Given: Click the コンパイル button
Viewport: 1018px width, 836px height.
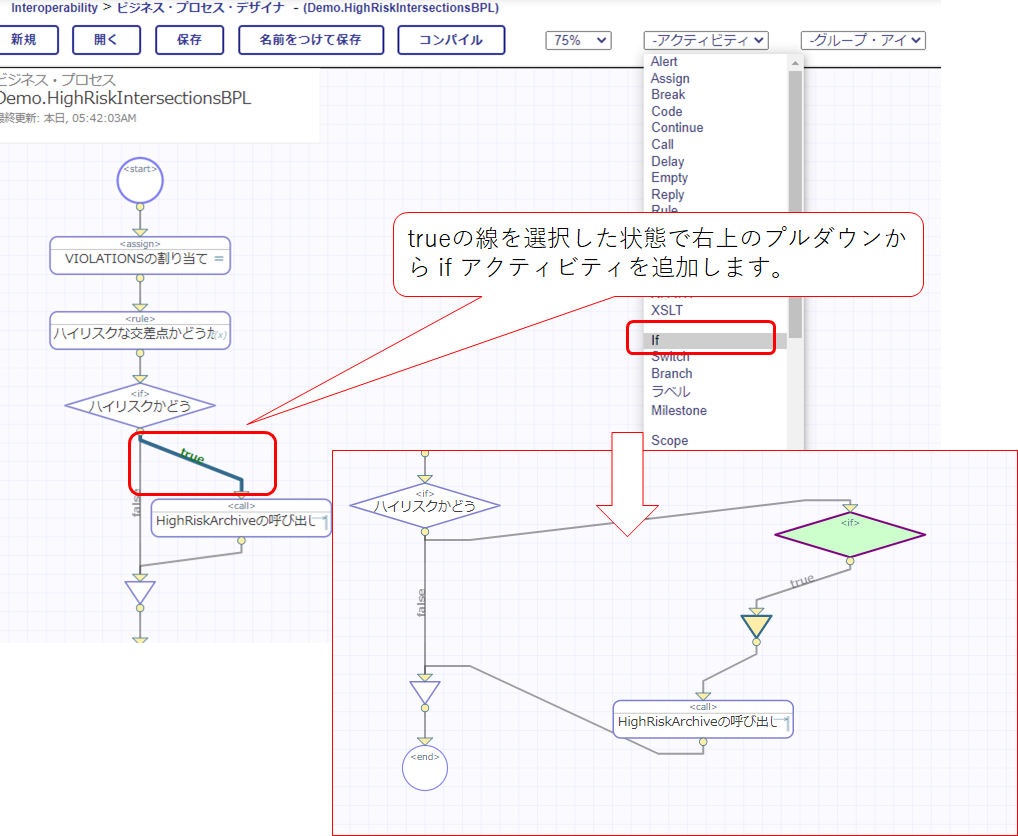Looking at the screenshot, I should pyautogui.click(x=451, y=40).
